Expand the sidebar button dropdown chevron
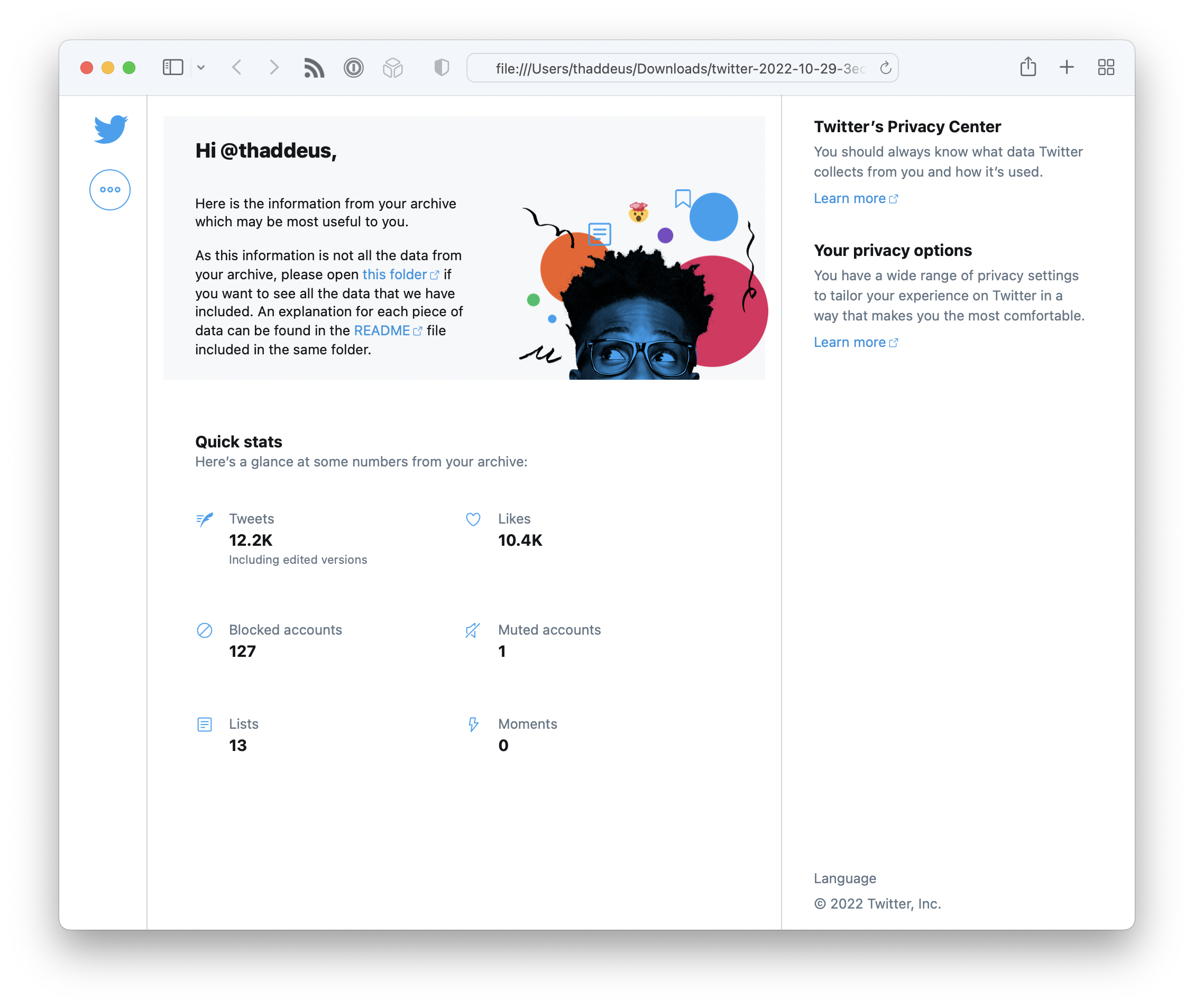 point(201,67)
